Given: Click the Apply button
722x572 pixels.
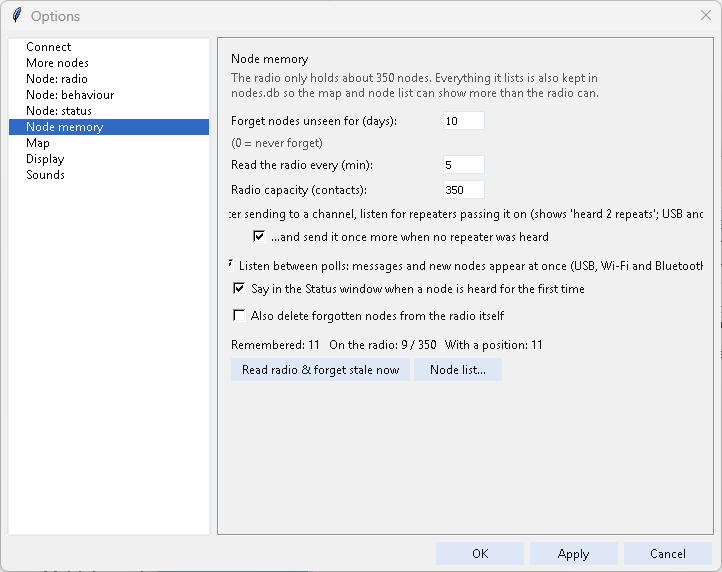Looking at the screenshot, I should pyautogui.click(x=574, y=554).
